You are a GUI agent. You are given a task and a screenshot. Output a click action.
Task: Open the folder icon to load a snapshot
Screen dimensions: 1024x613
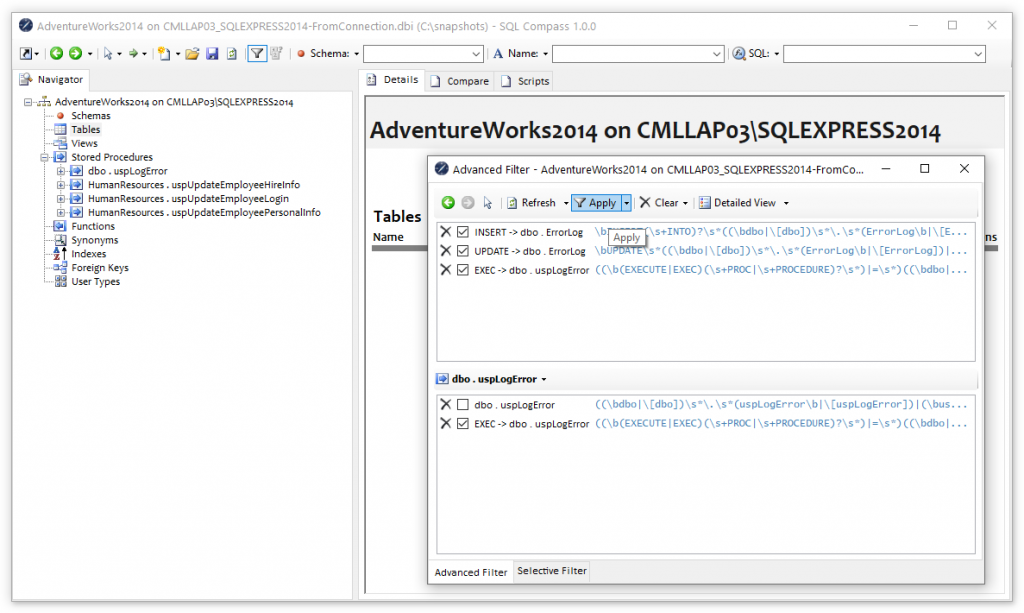coord(194,54)
